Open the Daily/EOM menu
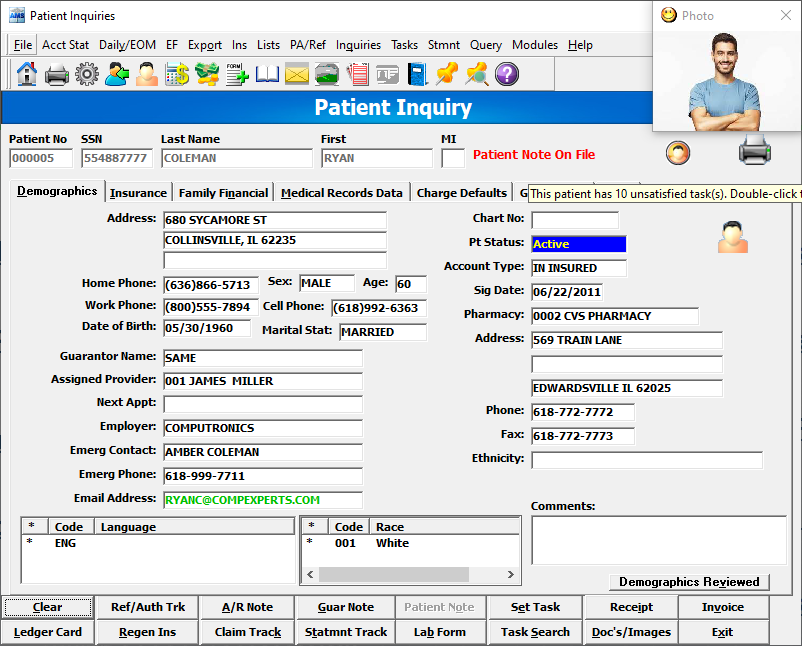 click(127, 45)
